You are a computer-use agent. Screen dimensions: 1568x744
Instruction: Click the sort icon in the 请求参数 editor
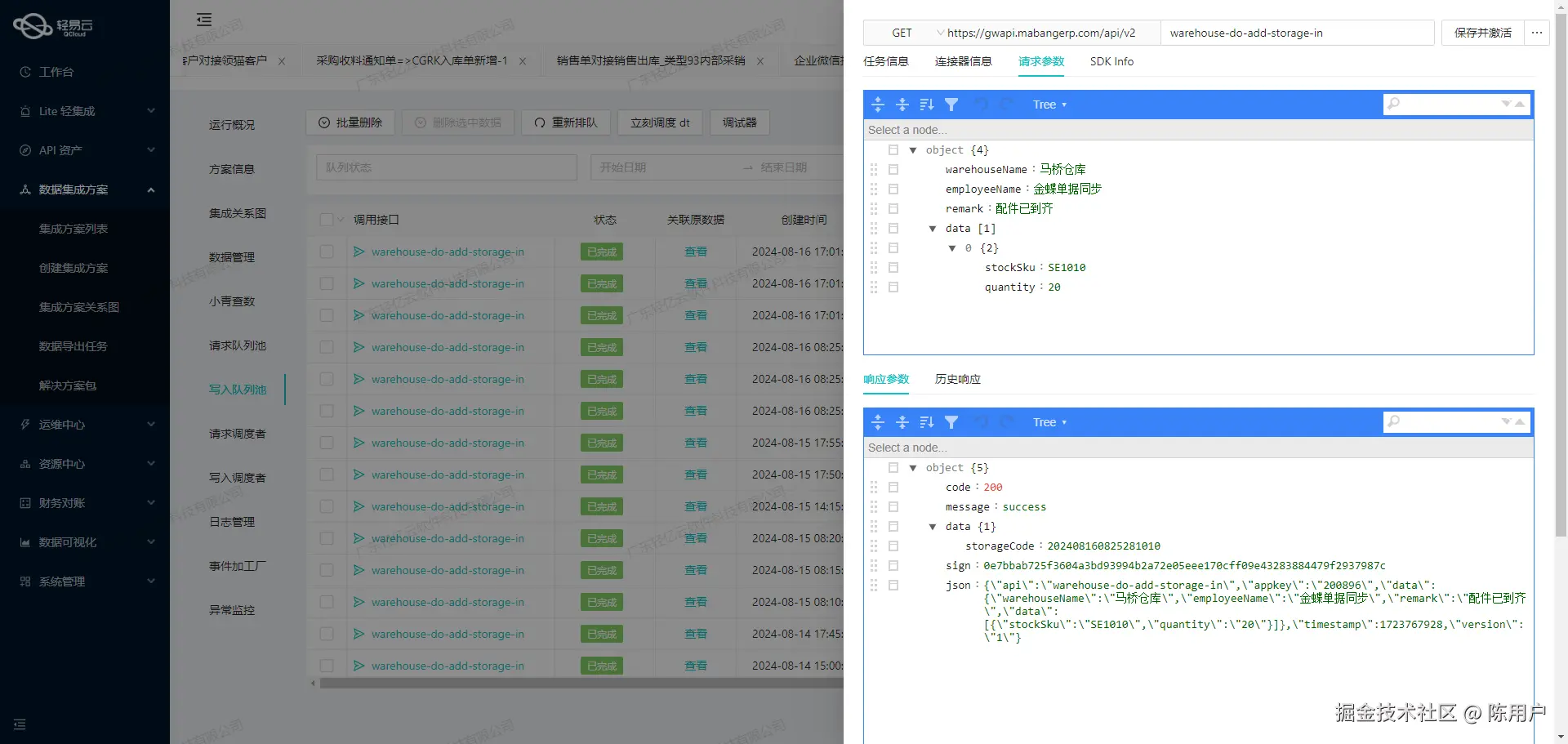pos(927,105)
